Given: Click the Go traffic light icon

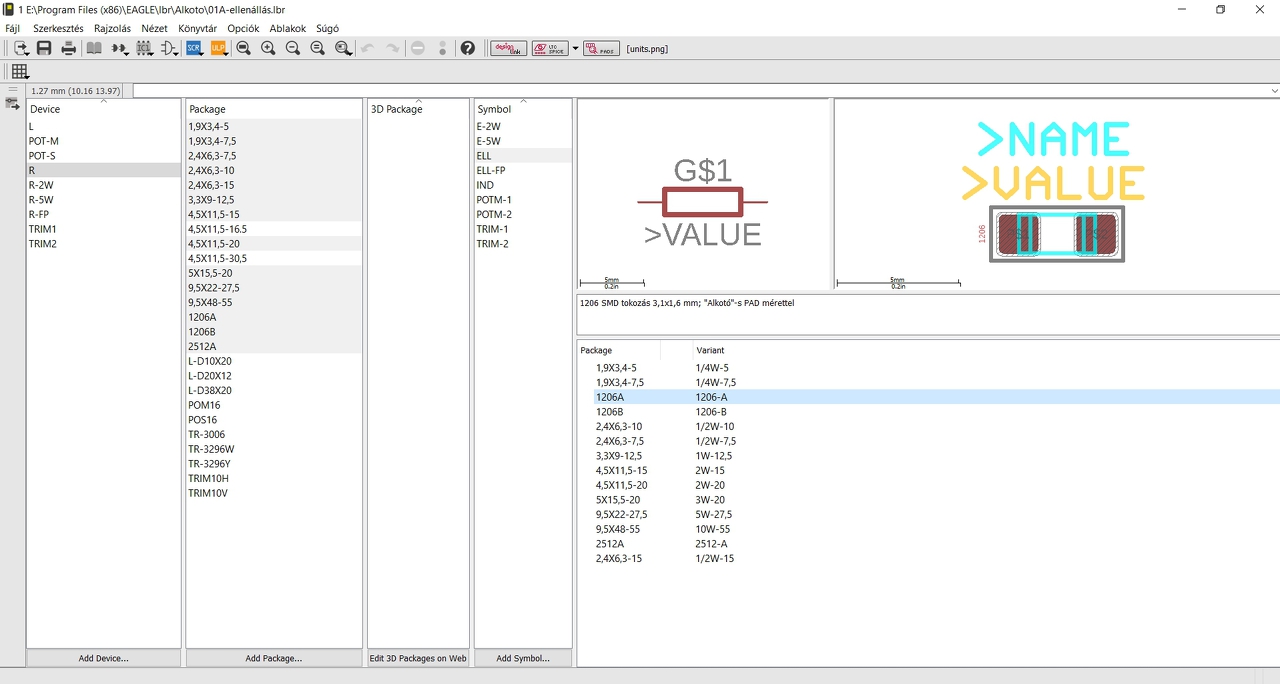Looking at the screenshot, I should tap(443, 48).
